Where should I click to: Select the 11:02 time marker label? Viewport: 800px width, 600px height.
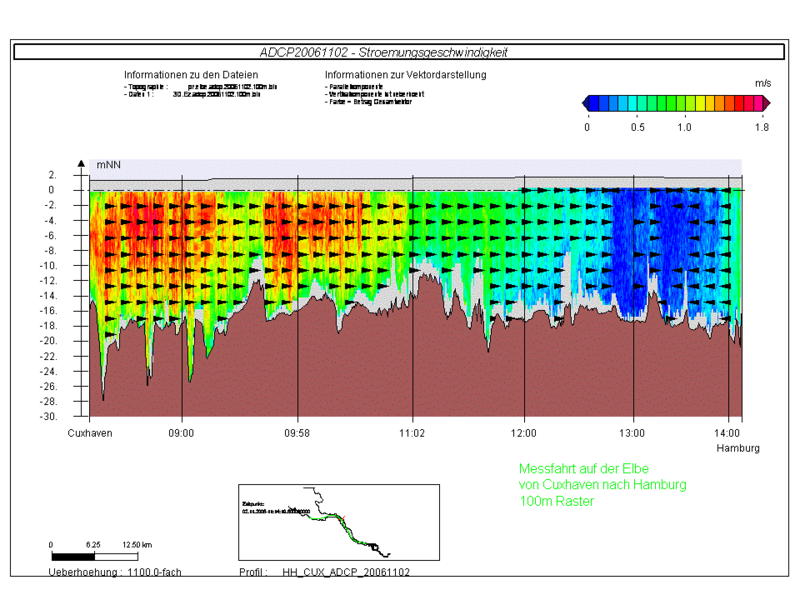412,433
